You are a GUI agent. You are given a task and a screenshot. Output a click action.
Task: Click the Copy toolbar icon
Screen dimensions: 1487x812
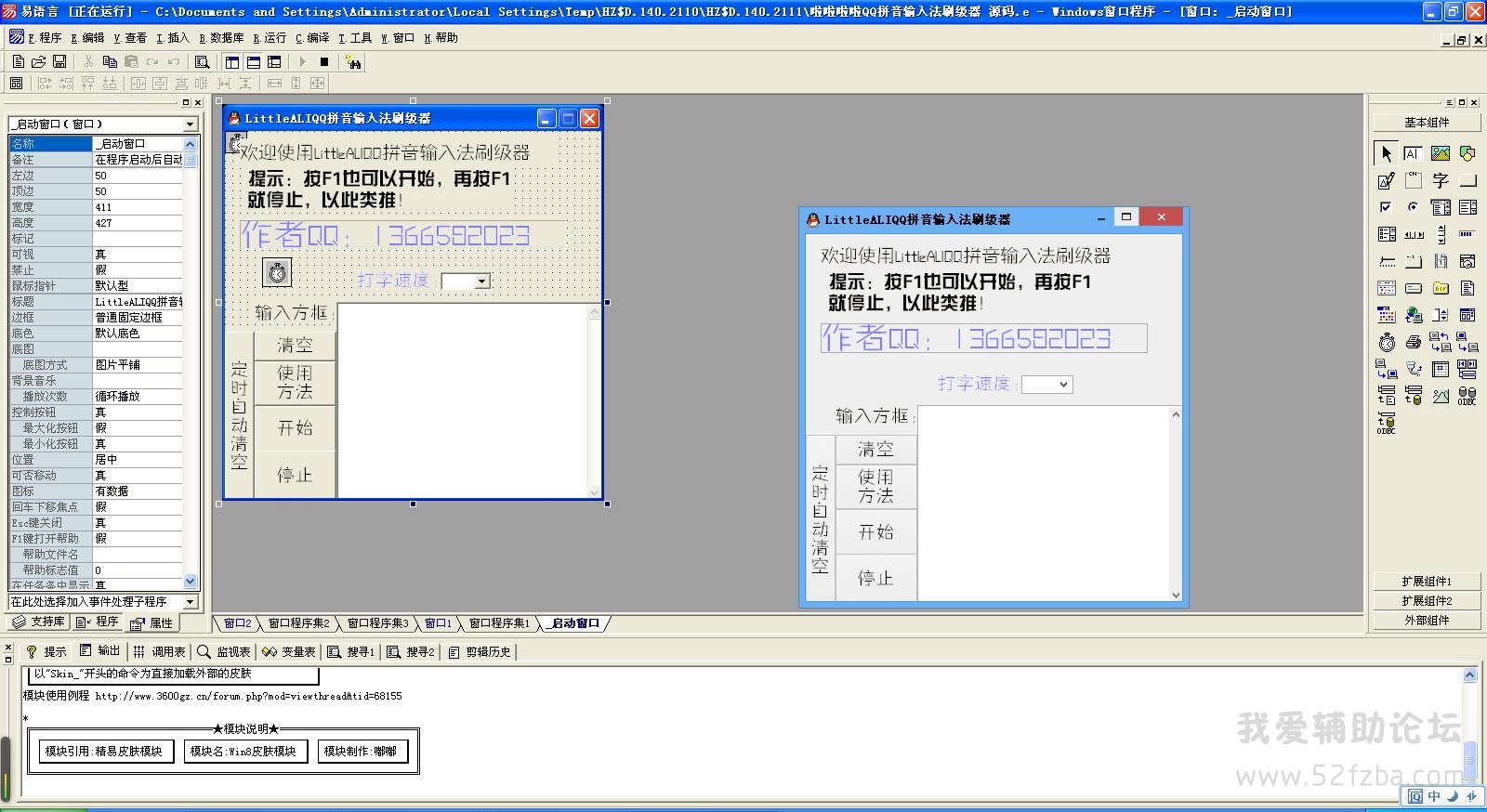[110, 61]
